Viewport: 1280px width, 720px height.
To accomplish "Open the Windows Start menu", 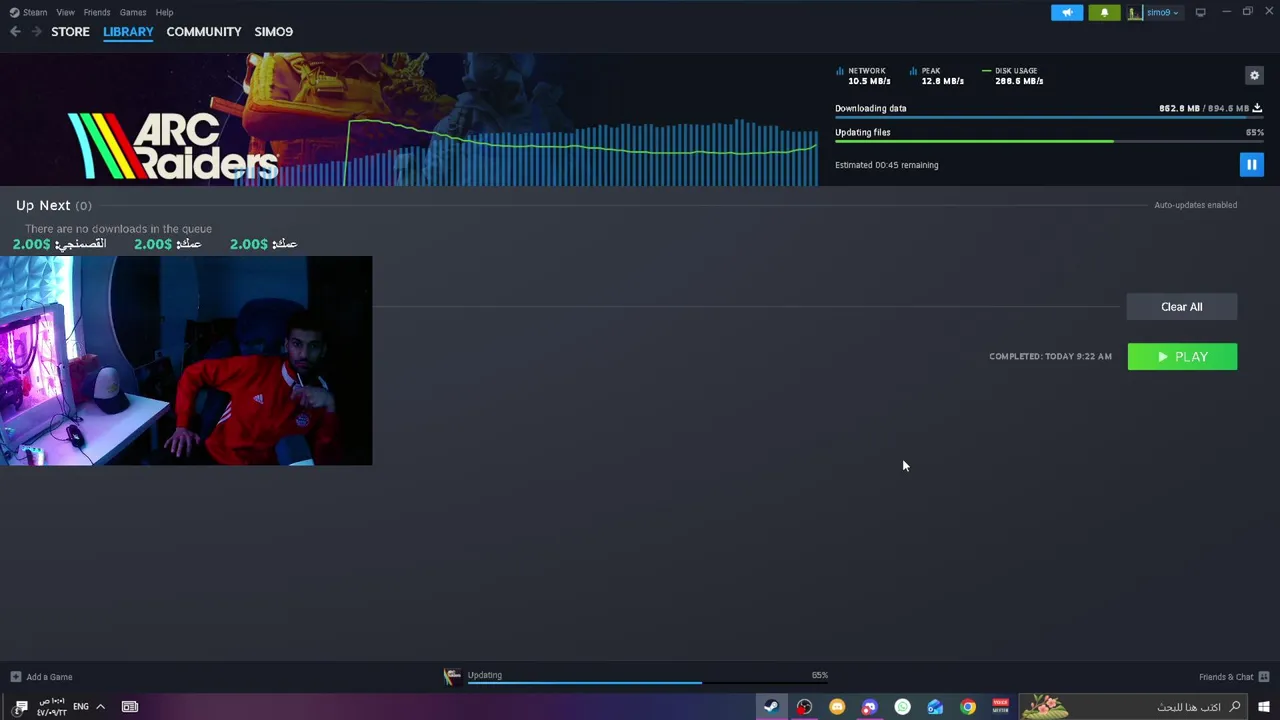I will point(1264,707).
